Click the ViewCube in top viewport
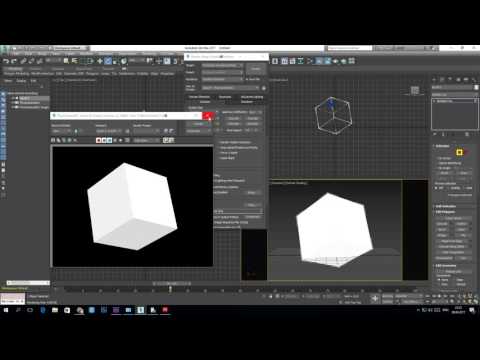The height and width of the screenshot is (360, 480). pos(415,90)
